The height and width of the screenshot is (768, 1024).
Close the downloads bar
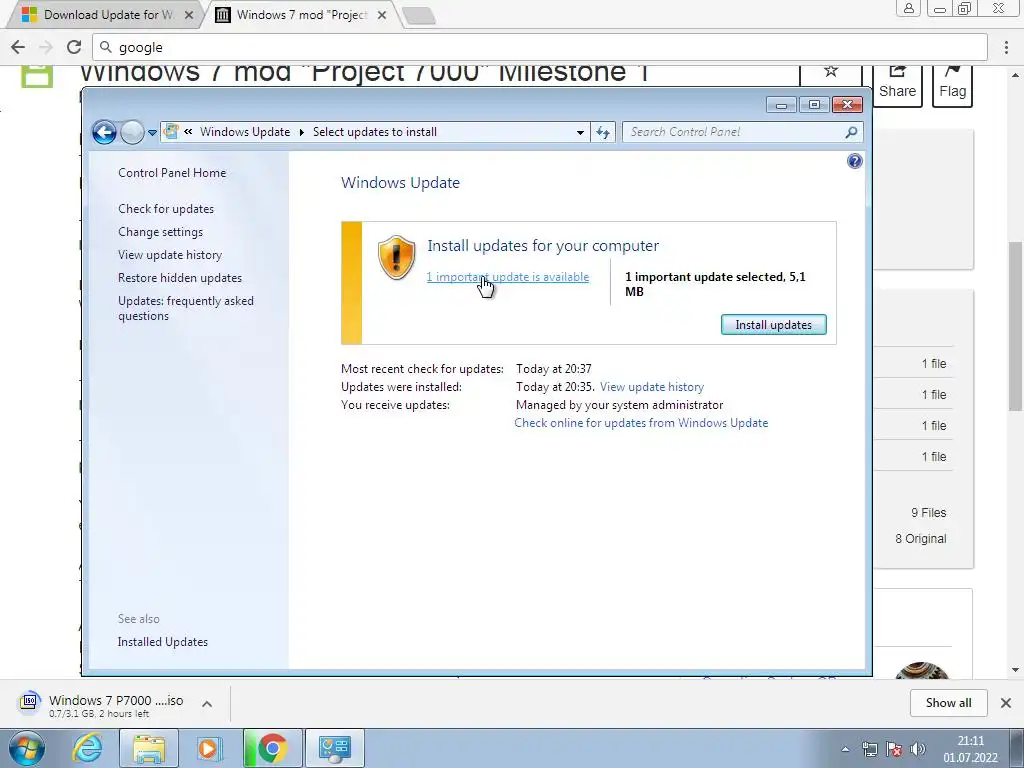coord(1006,703)
